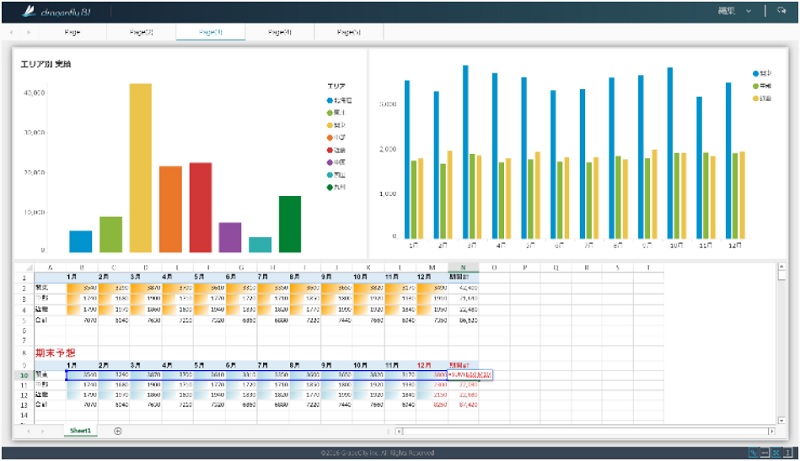Open the chat icon in the top-right header
Screen dimensions: 800x461
pyautogui.click(x=781, y=11)
